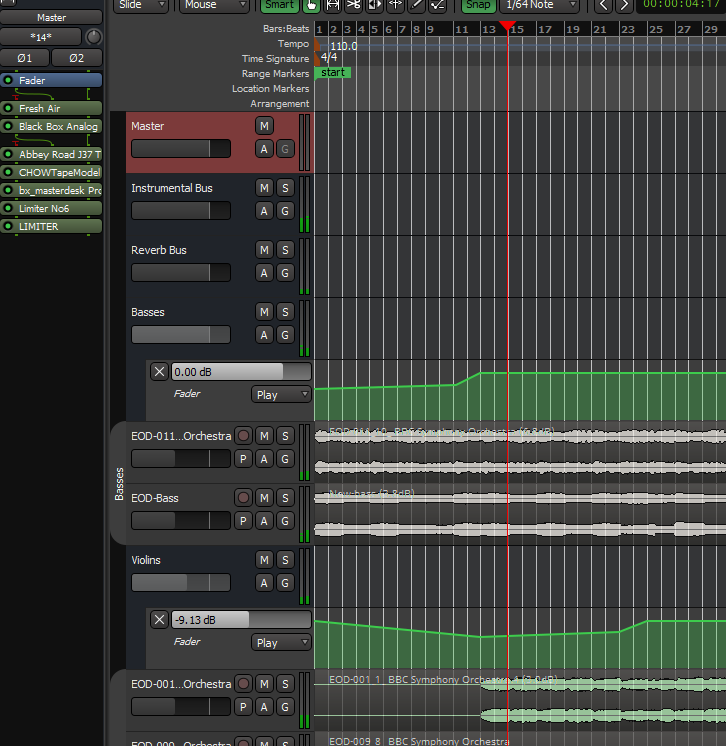
Task: Toggle the Snap button
Action: 478,4
